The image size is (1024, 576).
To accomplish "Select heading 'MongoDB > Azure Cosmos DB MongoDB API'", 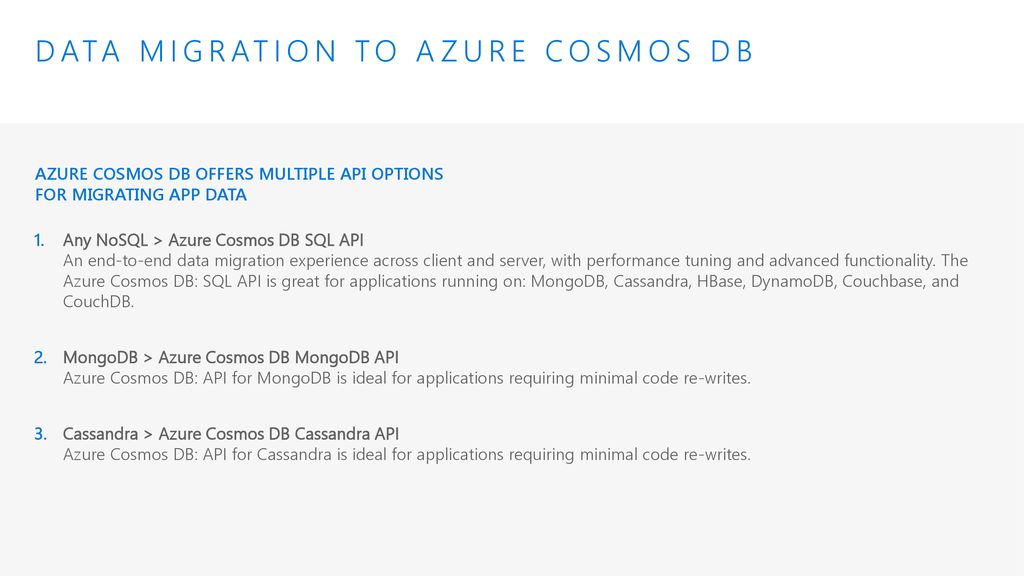I will (231, 357).
